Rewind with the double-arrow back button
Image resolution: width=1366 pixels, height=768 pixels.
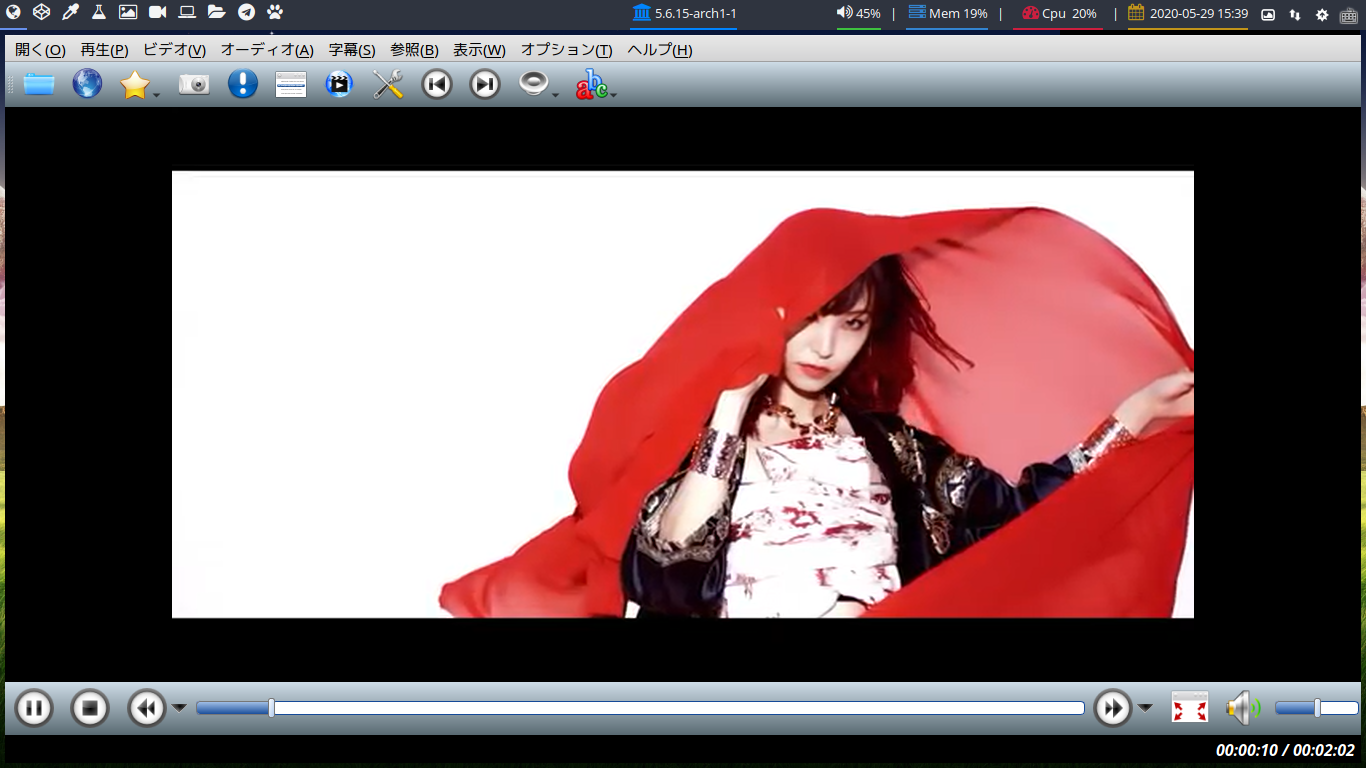(147, 708)
